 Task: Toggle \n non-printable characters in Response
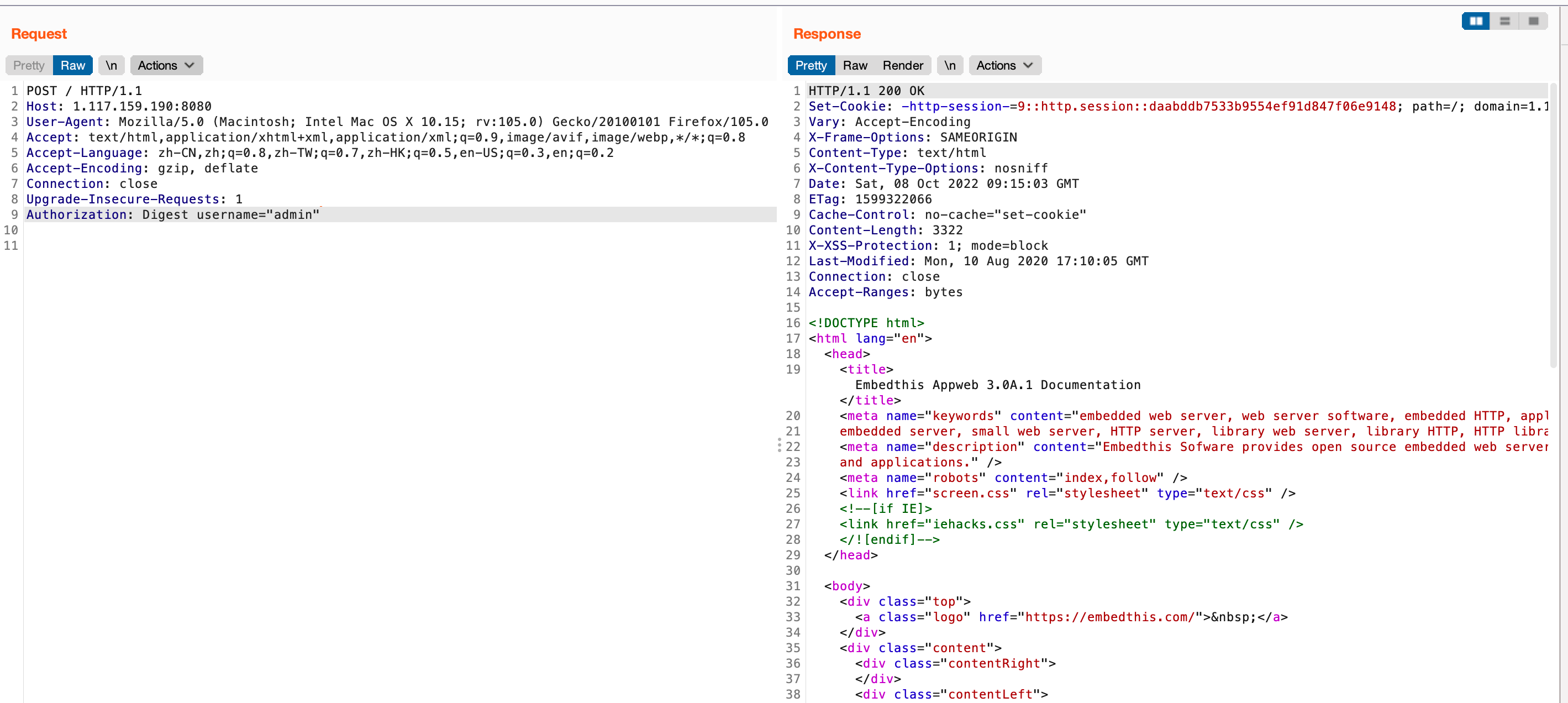[x=950, y=65]
